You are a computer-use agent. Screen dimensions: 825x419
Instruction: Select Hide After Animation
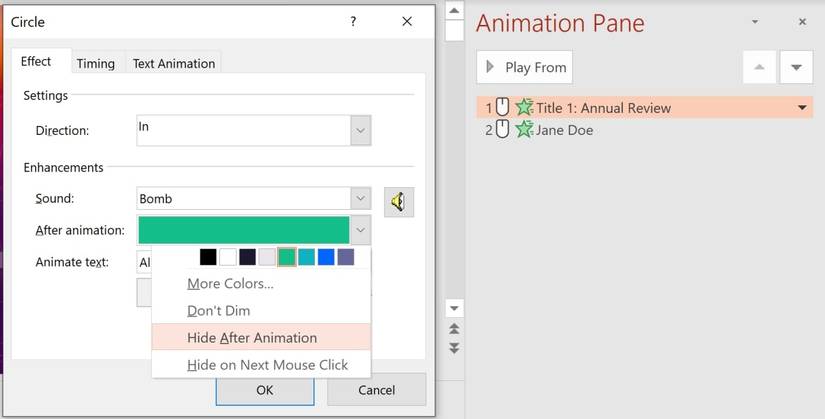coord(261,337)
